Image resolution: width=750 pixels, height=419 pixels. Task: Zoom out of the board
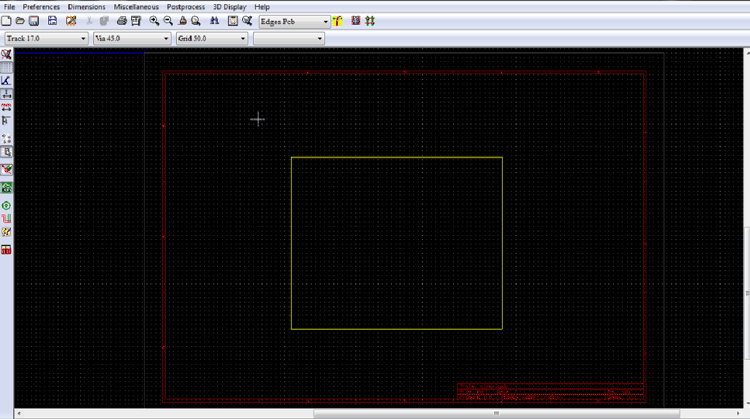point(168,21)
